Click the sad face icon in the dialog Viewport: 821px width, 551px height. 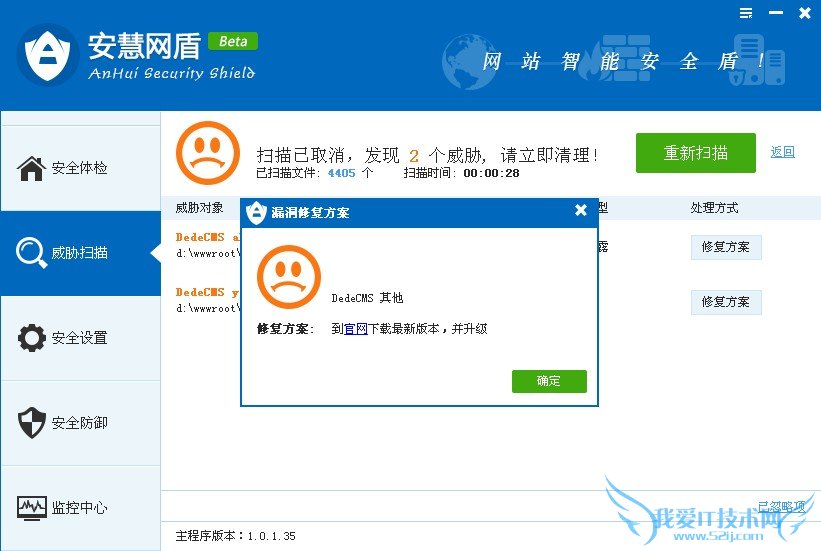289,277
